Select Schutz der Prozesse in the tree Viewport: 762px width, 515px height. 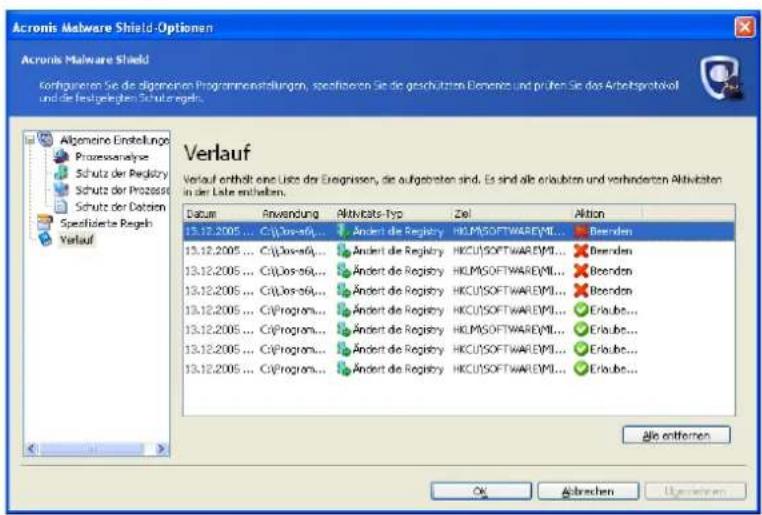tap(122, 190)
